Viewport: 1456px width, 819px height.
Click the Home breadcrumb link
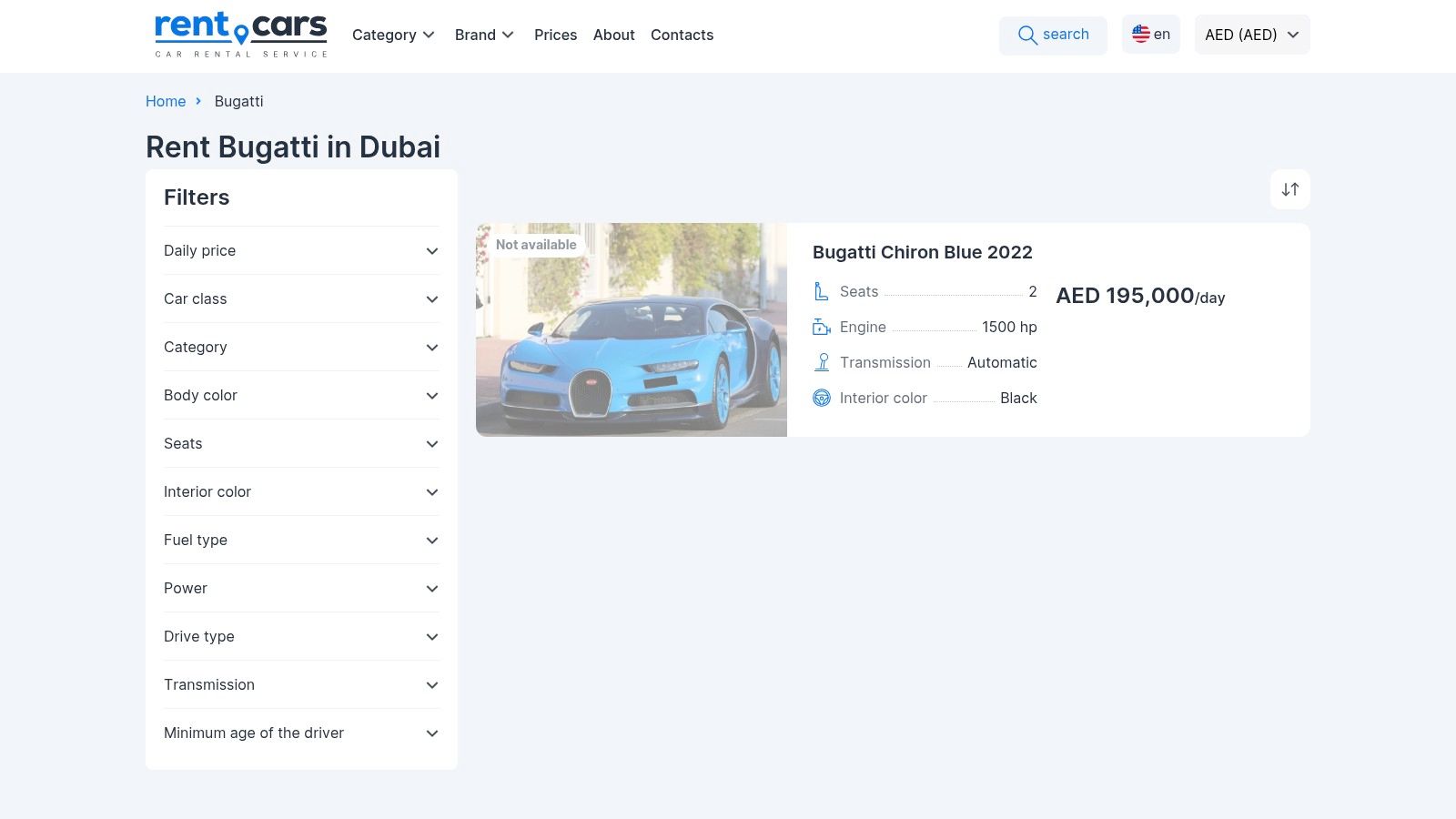(166, 101)
